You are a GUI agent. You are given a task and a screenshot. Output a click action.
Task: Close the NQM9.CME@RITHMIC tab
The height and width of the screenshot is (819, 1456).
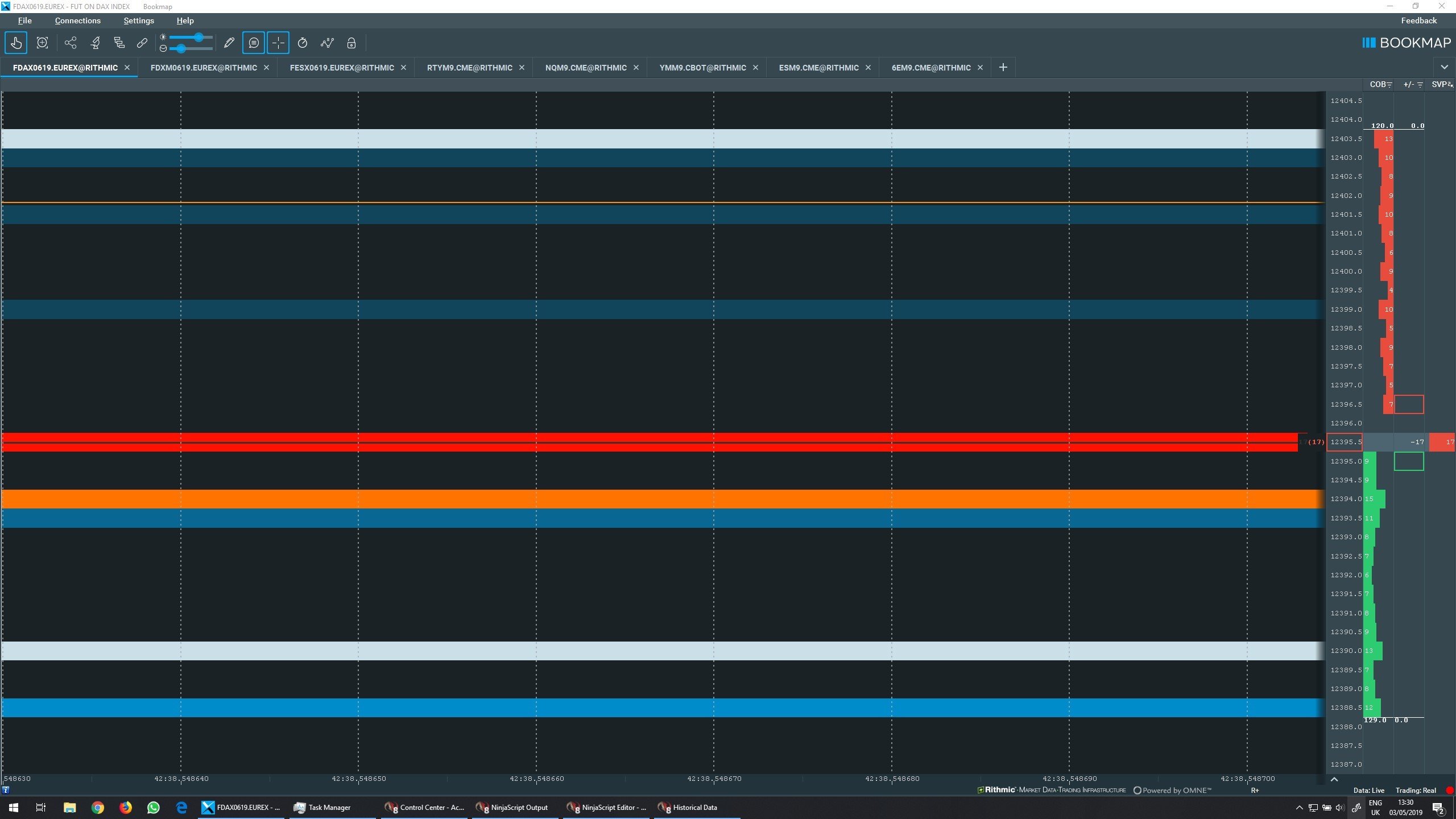(x=636, y=68)
